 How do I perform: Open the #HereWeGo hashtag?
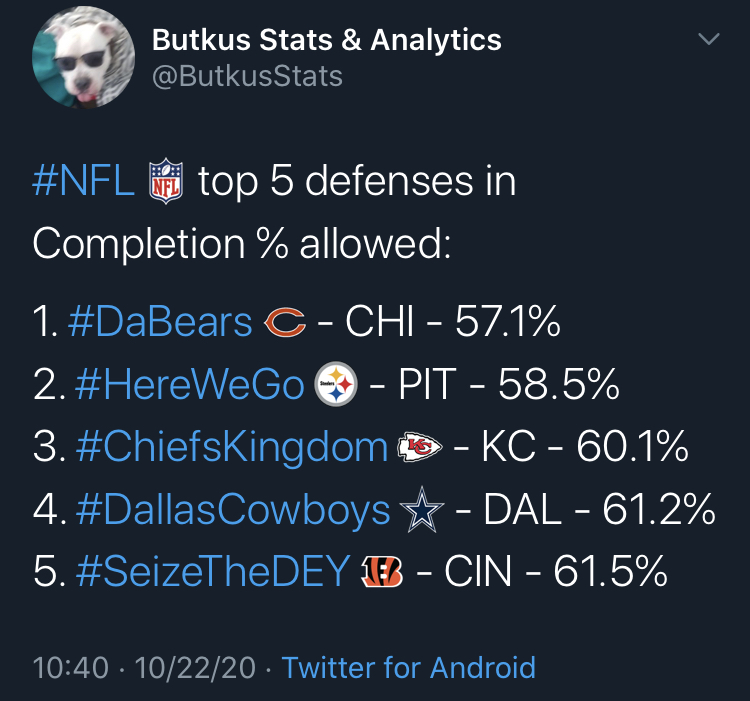click(189, 384)
